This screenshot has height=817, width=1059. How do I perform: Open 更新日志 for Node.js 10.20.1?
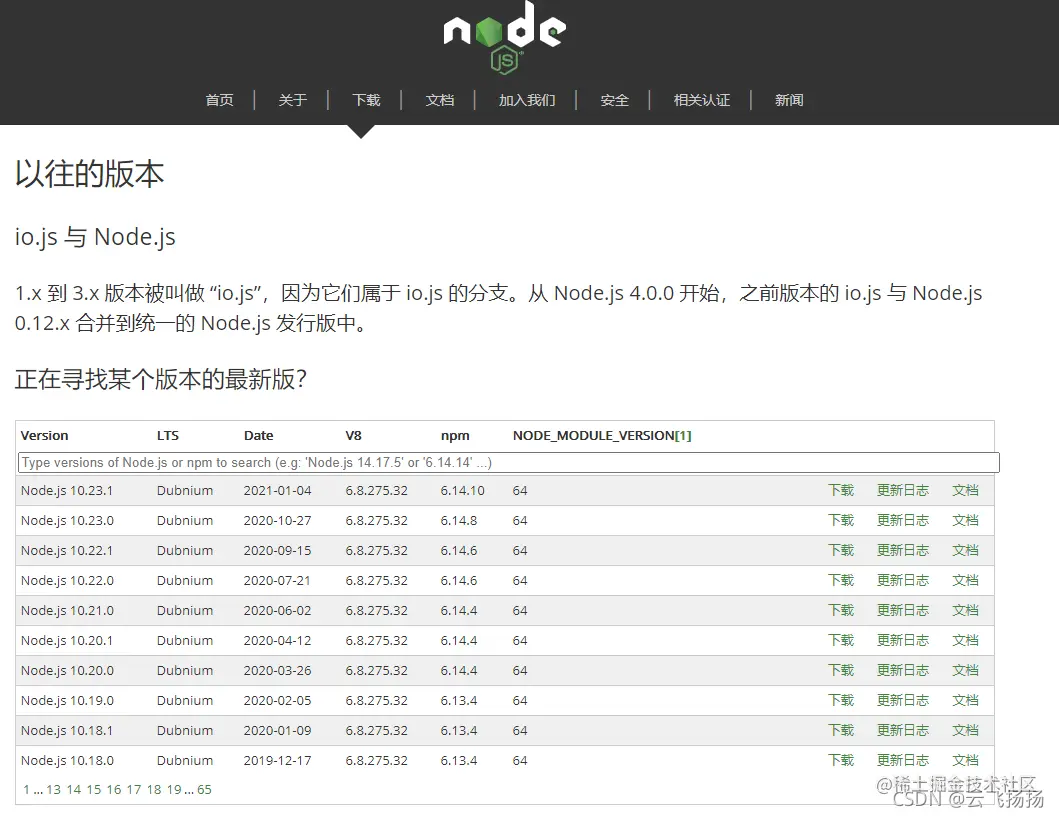(x=903, y=640)
